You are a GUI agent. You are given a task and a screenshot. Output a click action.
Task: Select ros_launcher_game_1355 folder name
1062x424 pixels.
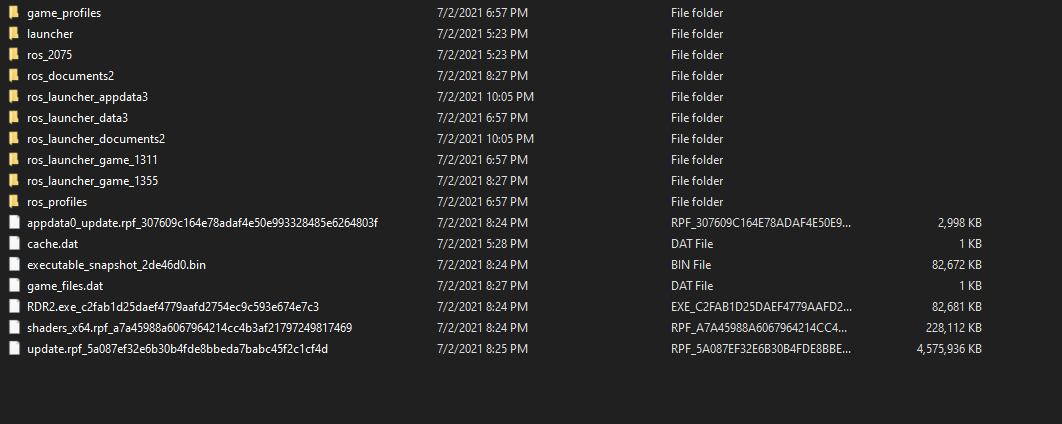point(93,181)
